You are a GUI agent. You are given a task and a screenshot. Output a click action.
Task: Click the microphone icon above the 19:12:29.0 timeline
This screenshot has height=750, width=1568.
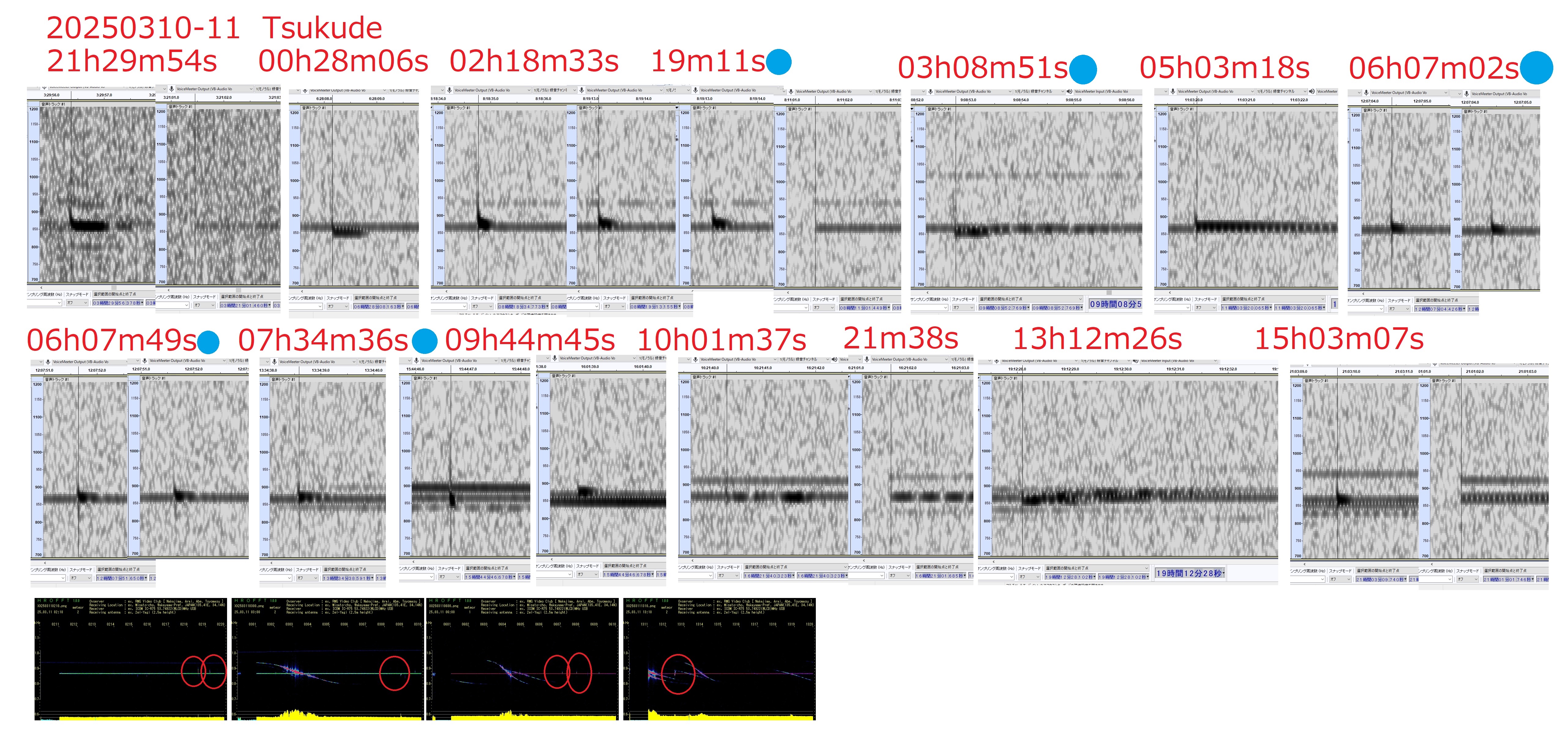(996, 361)
